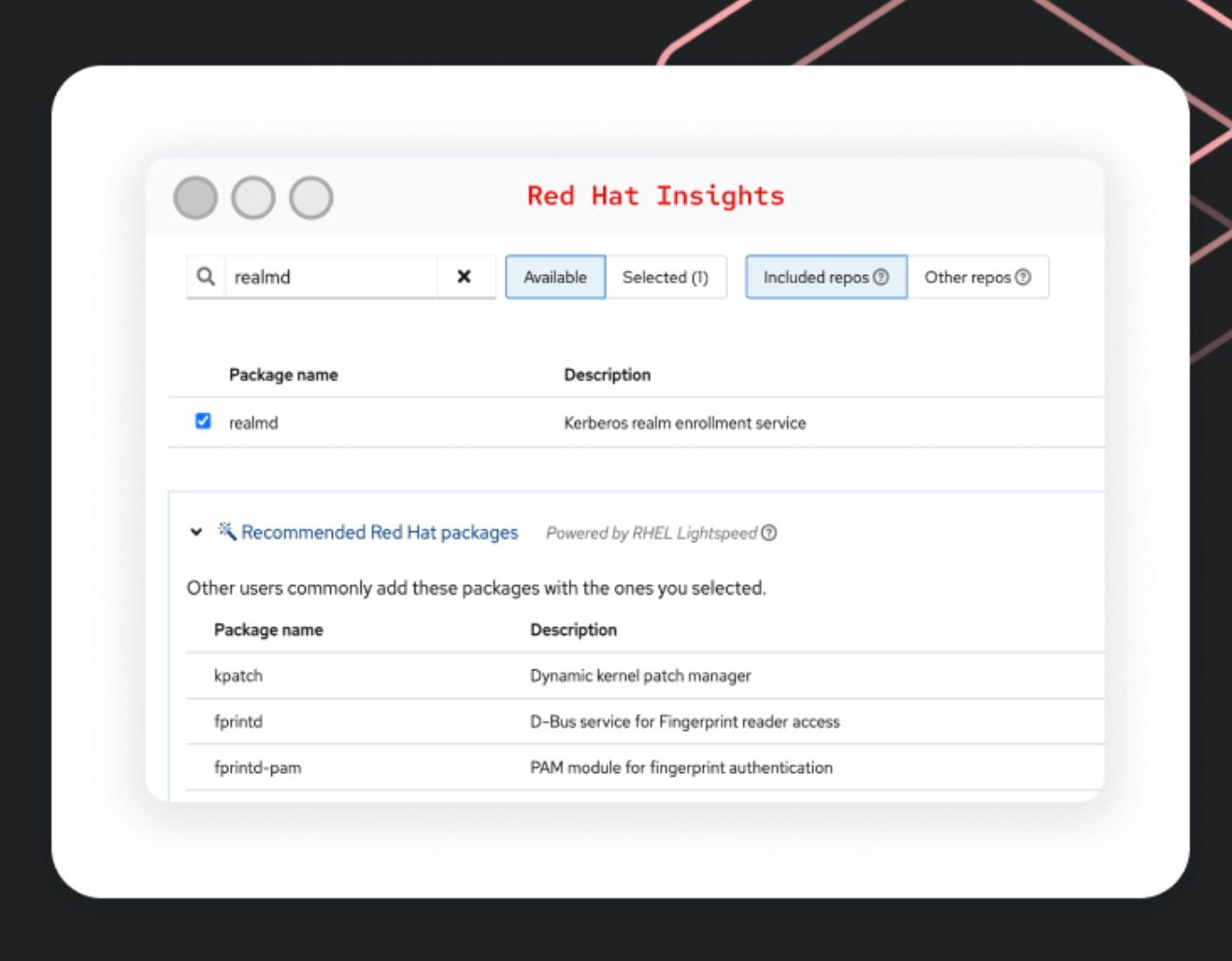Click the fprintd-pam package name
The width and height of the screenshot is (1232, 961).
(258, 767)
